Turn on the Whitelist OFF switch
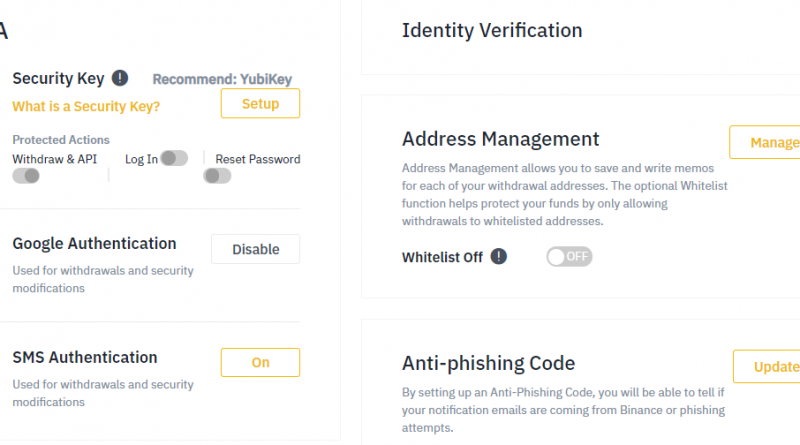 pyautogui.click(x=569, y=257)
